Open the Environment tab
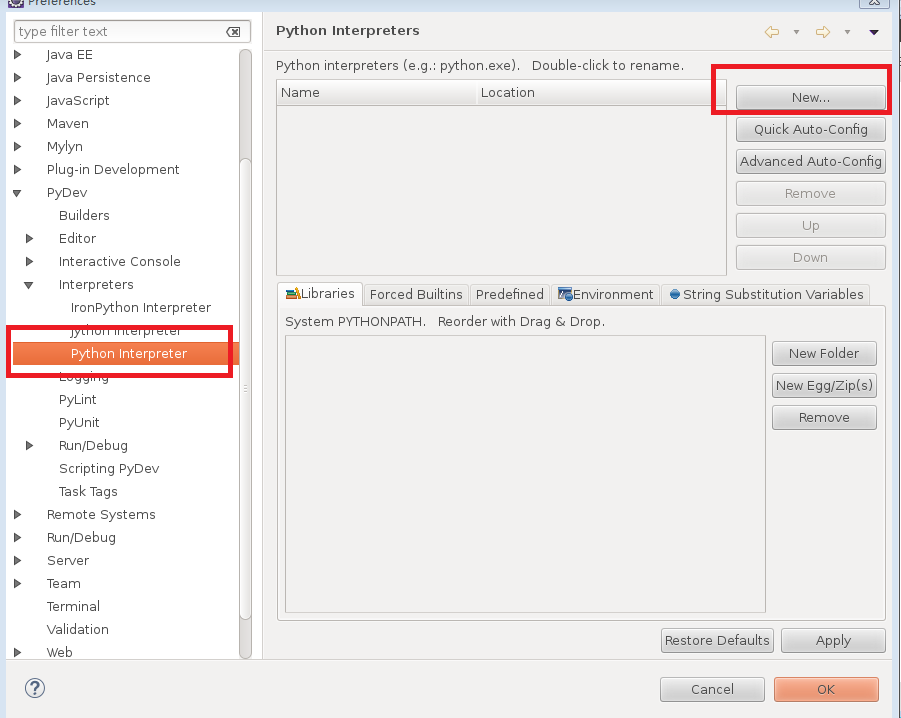The image size is (901, 718). coord(606,294)
